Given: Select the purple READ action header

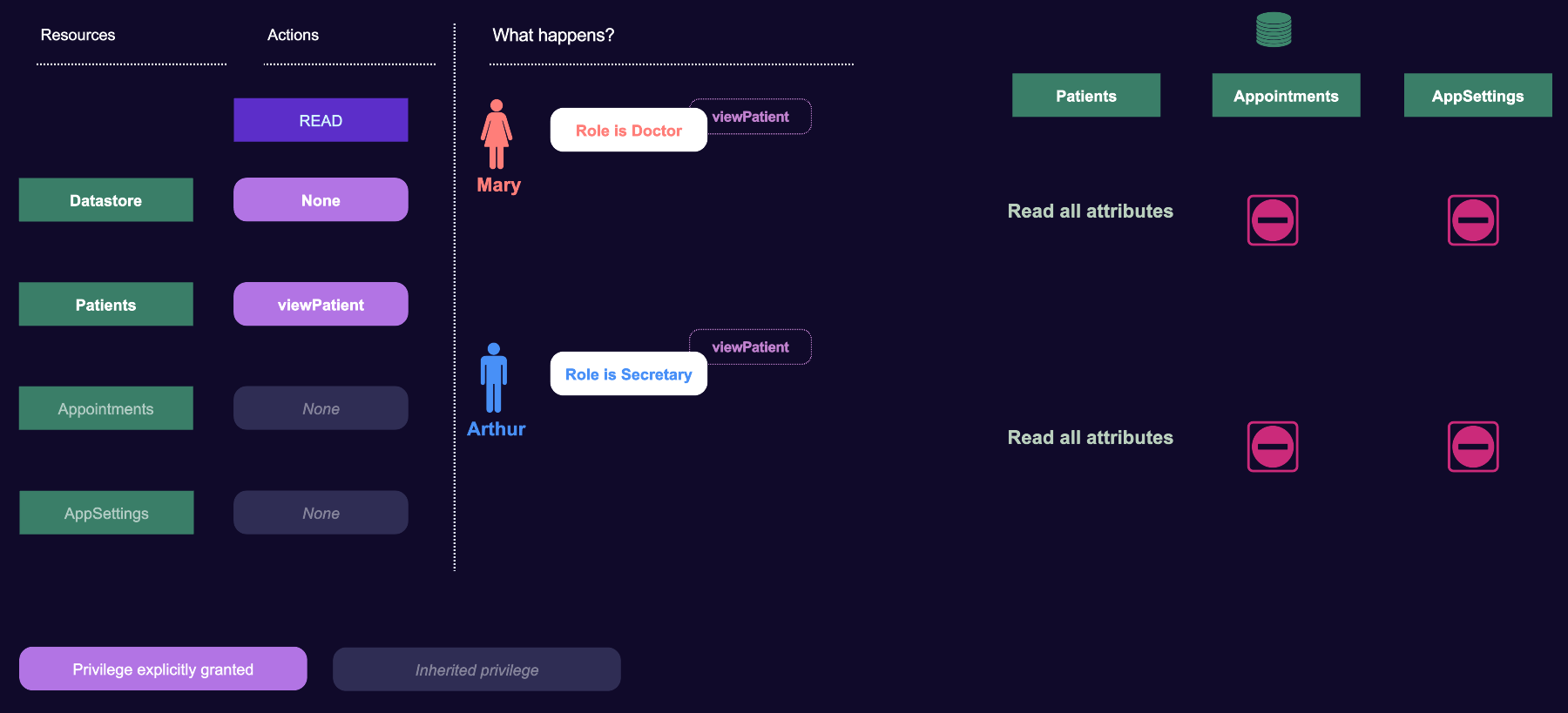Looking at the screenshot, I should point(321,120).
